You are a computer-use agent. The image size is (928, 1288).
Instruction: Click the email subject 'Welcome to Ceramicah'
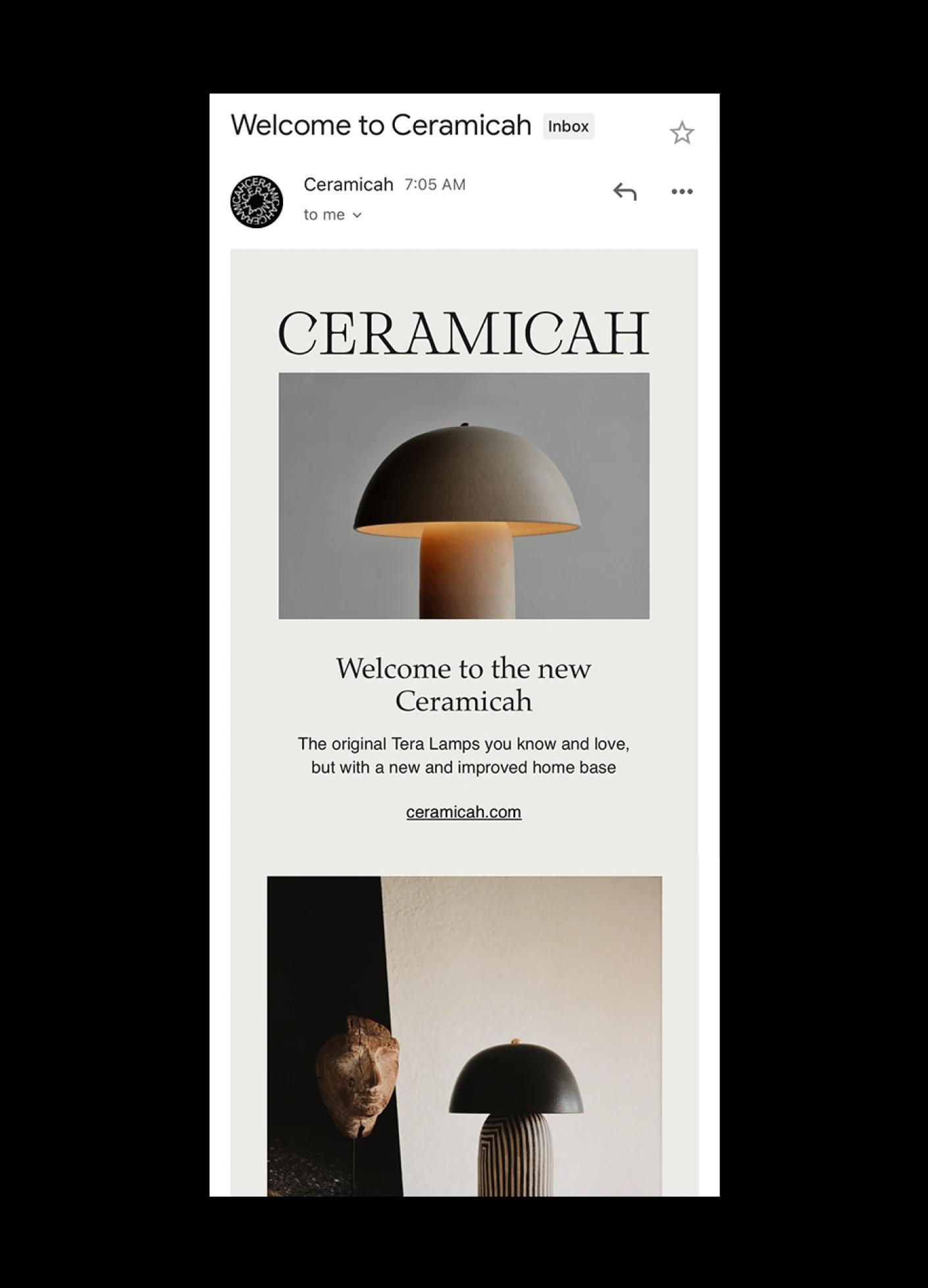point(381,125)
